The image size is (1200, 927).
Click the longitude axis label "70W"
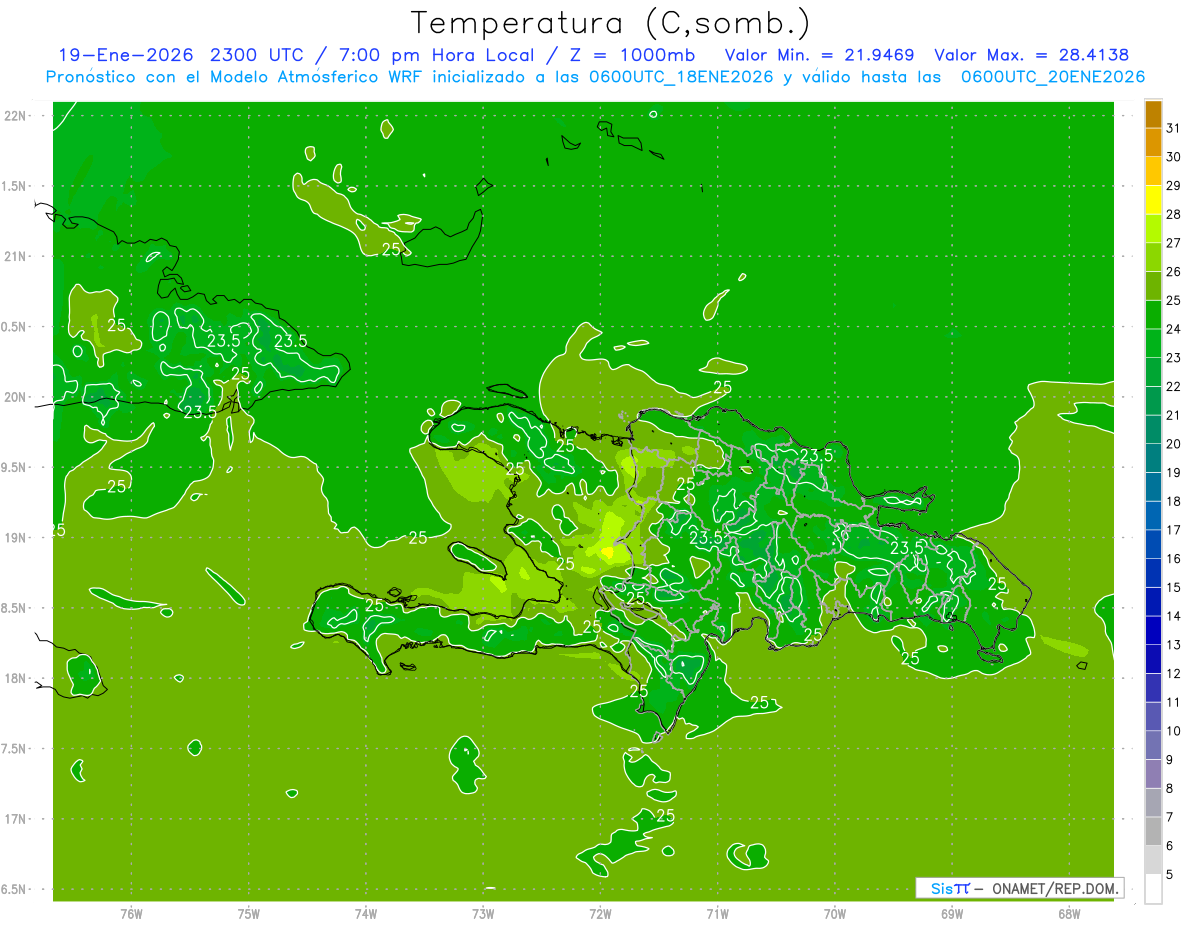click(834, 913)
